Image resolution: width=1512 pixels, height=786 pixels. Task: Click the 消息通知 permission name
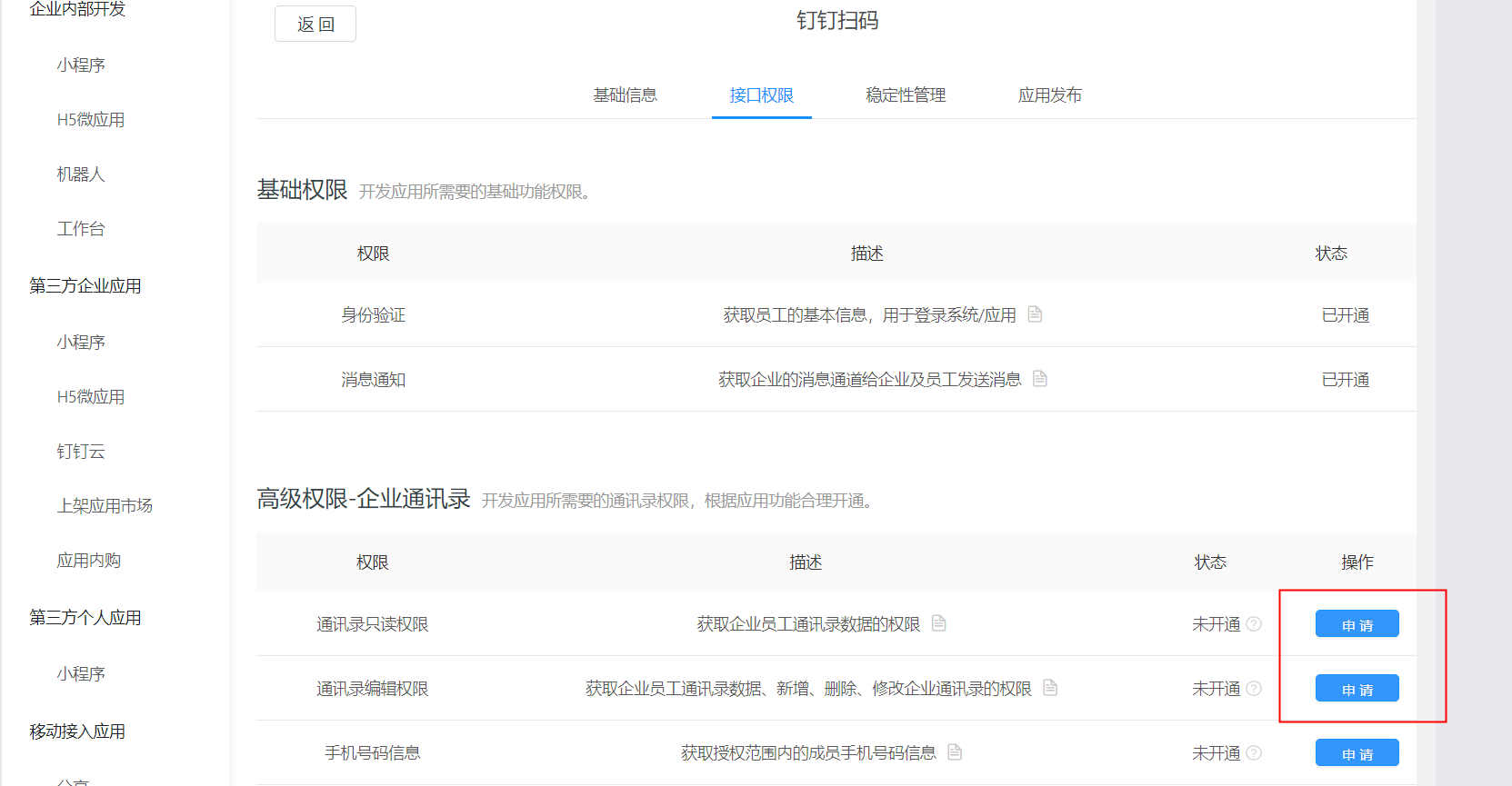(374, 380)
